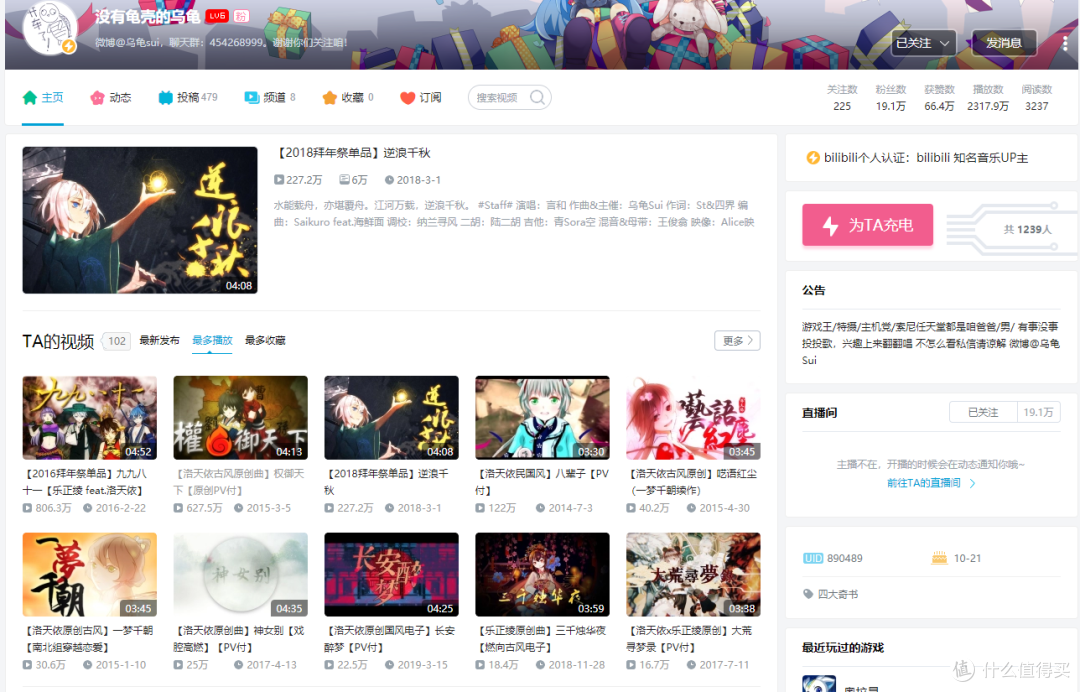Image resolution: width=1080 pixels, height=692 pixels.
Task: Click the orange star 收藏 icon
Action: click(329, 98)
